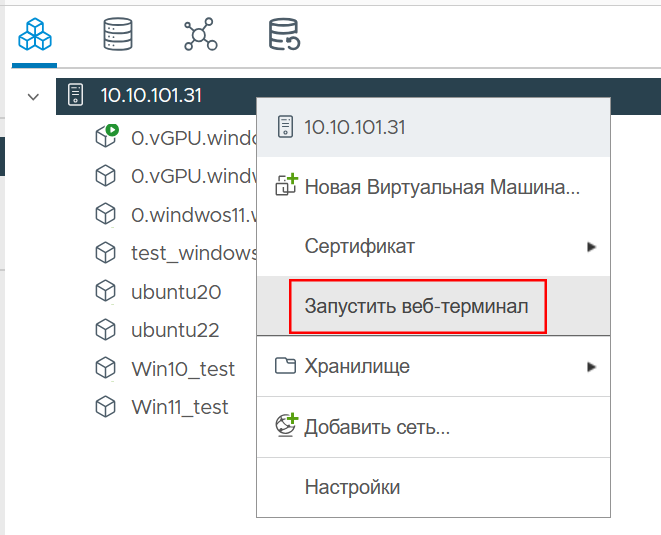Click the server icon beside tree host 10.10.101.31
The width and height of the screenshot is (661, 535).
pos(76,94)
